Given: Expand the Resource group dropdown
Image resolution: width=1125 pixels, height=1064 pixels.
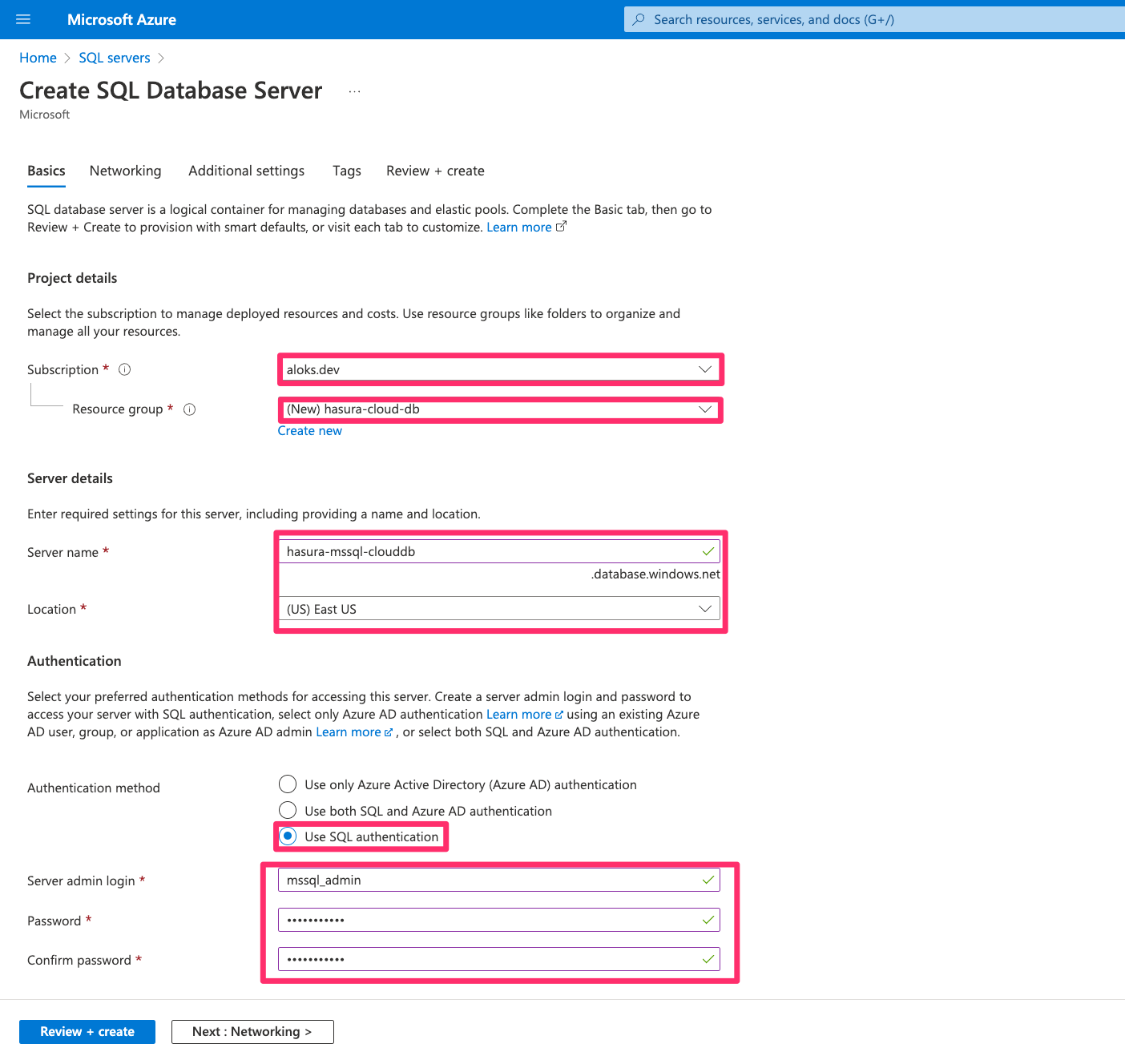Looking at the screenshot, I should tap(499, 409).
